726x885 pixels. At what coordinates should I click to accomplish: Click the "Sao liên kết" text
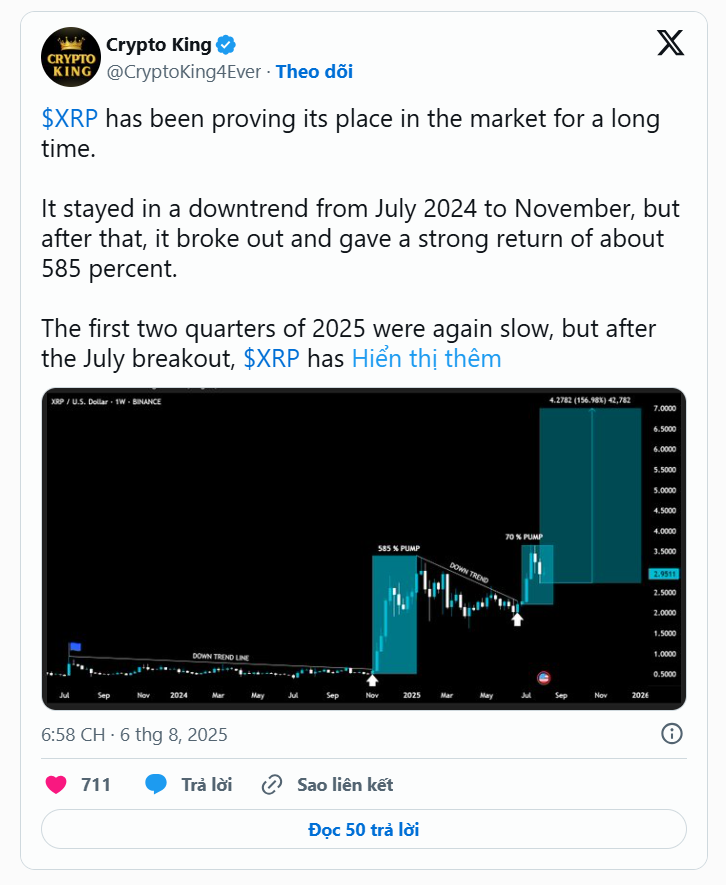(345, 785)
